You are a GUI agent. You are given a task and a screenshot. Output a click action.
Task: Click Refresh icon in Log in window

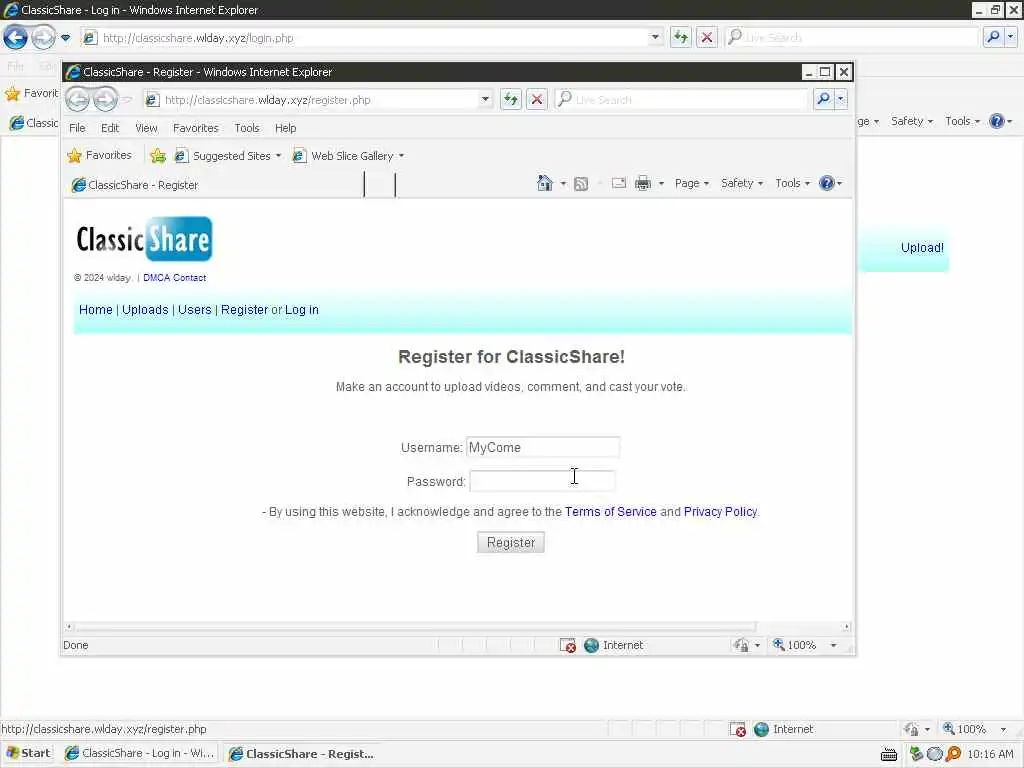[x=680, y=37]
